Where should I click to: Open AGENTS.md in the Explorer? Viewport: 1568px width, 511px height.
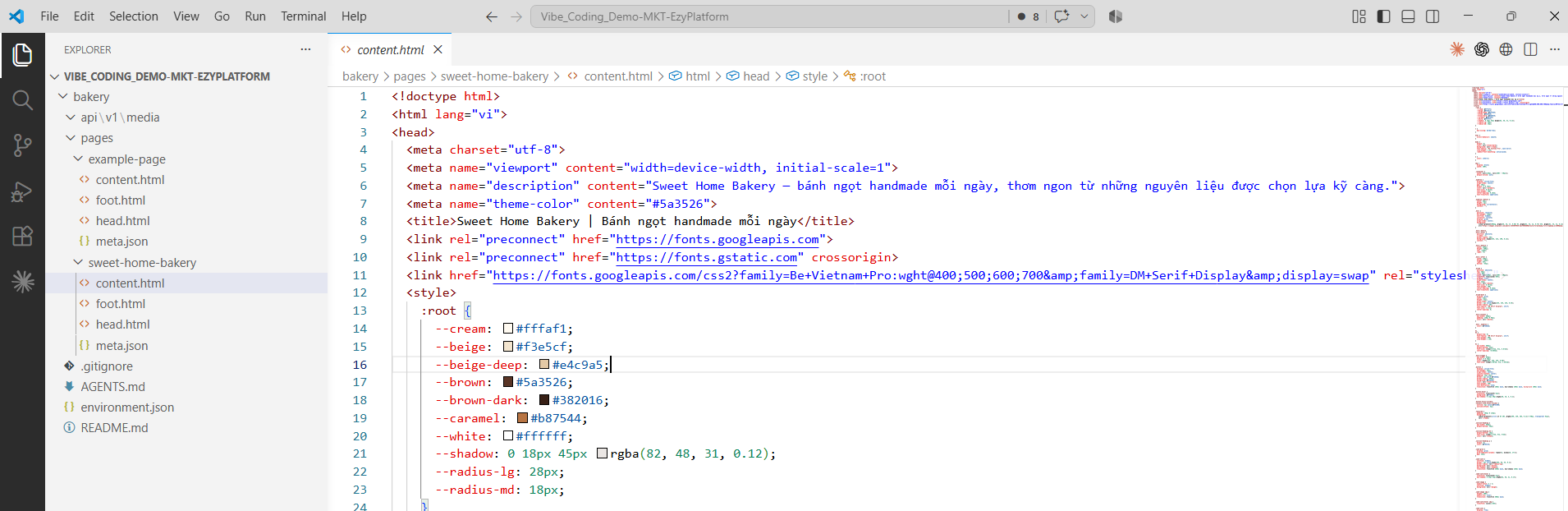click(112, 386)
